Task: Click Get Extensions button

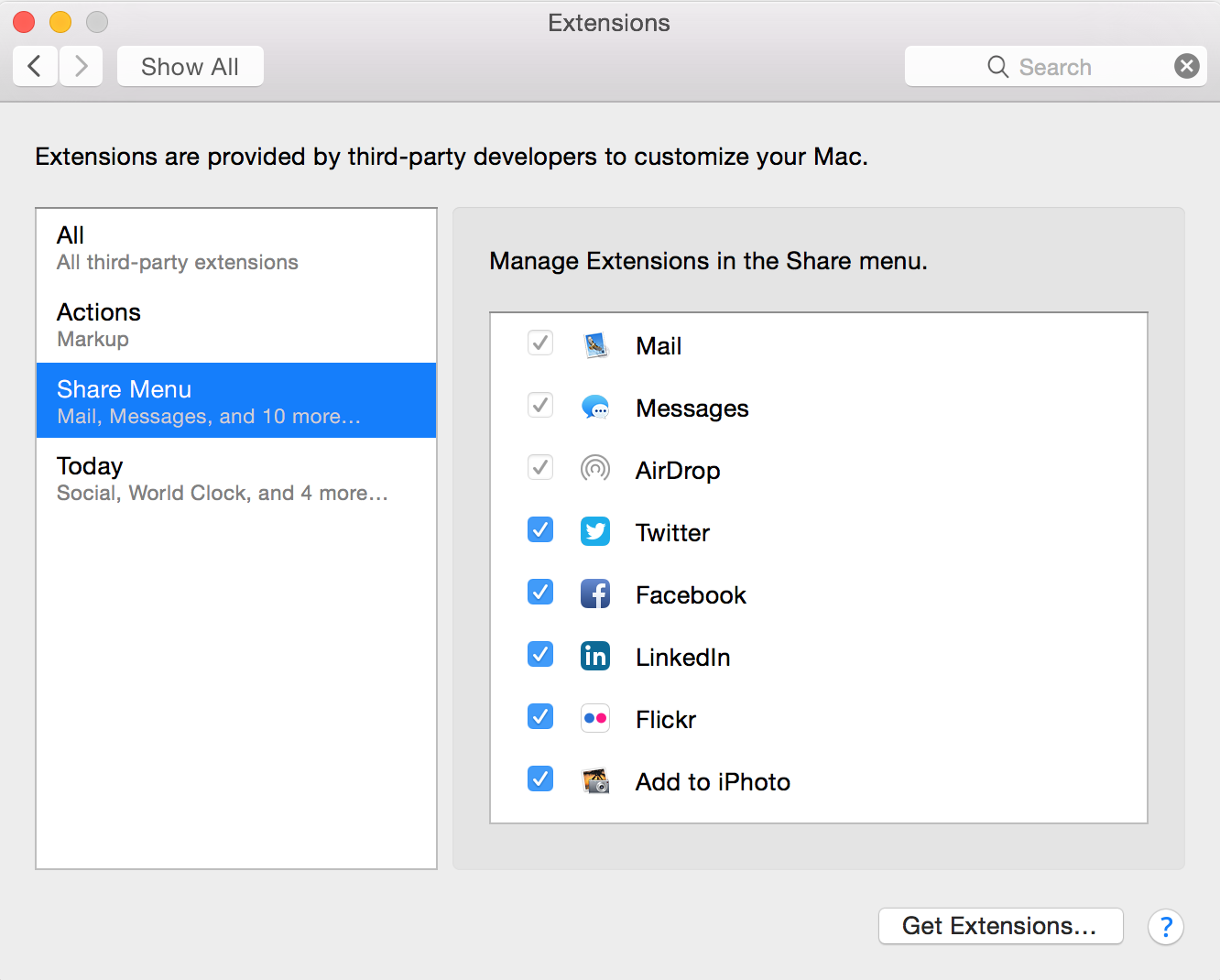Action: click(1000, 926)
